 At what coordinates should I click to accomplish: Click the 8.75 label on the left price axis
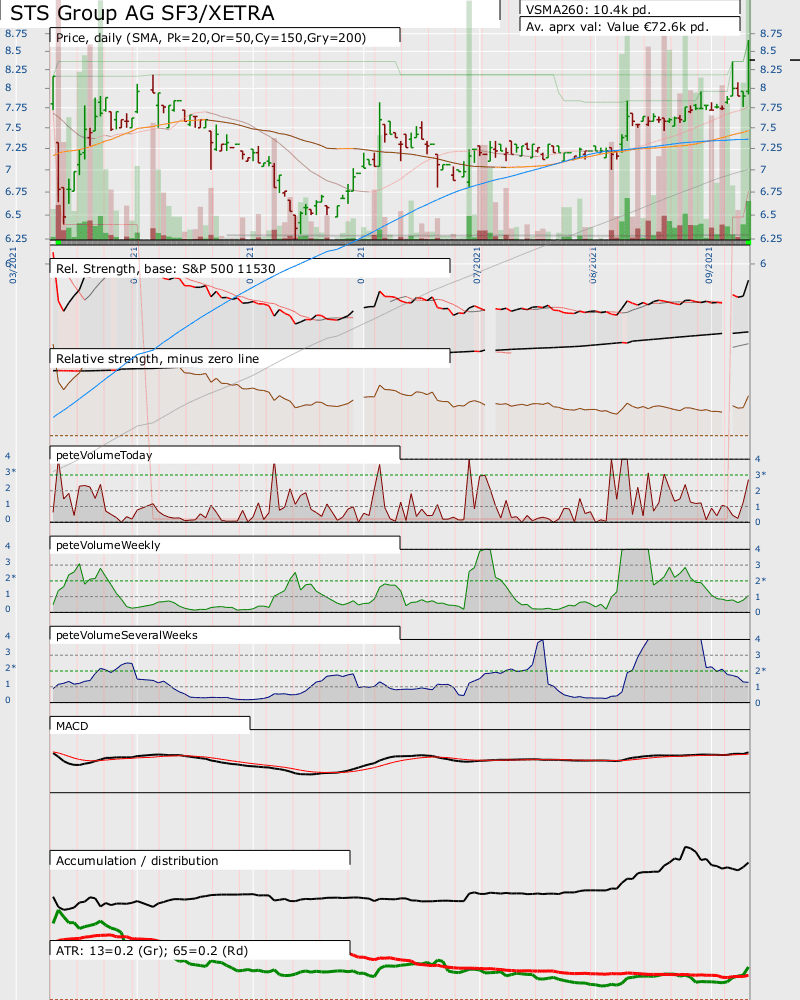coord(16,33)
